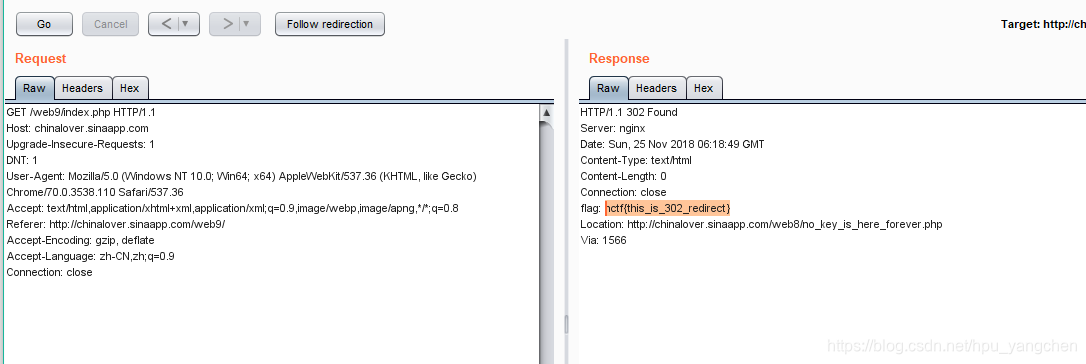
Task: Click response Connection: close line
Action: (x=623, y=192)
